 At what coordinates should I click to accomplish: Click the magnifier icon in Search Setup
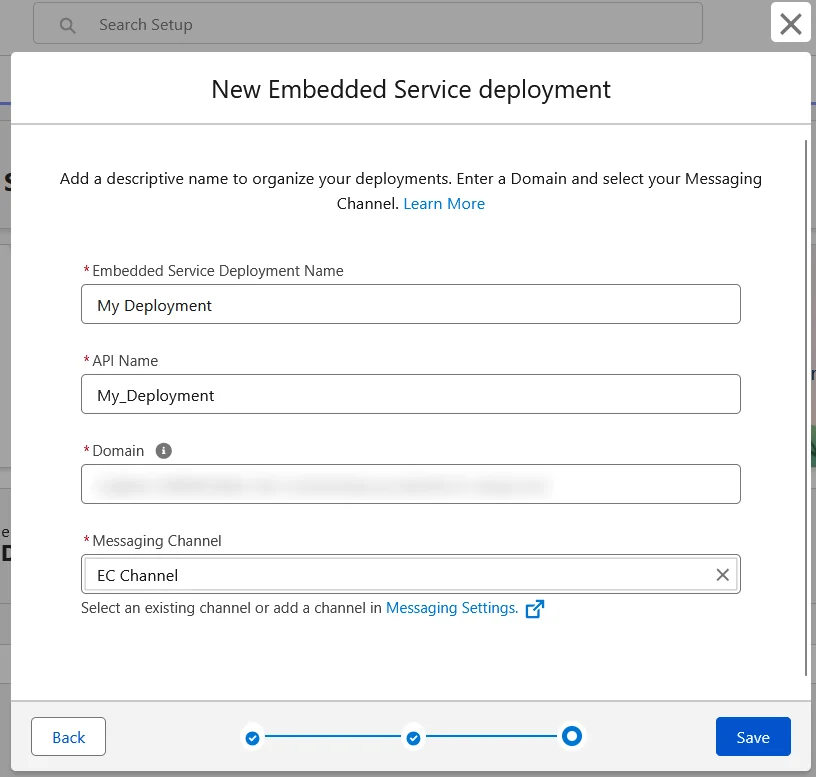pyautogui.click(x=68, y=26)
